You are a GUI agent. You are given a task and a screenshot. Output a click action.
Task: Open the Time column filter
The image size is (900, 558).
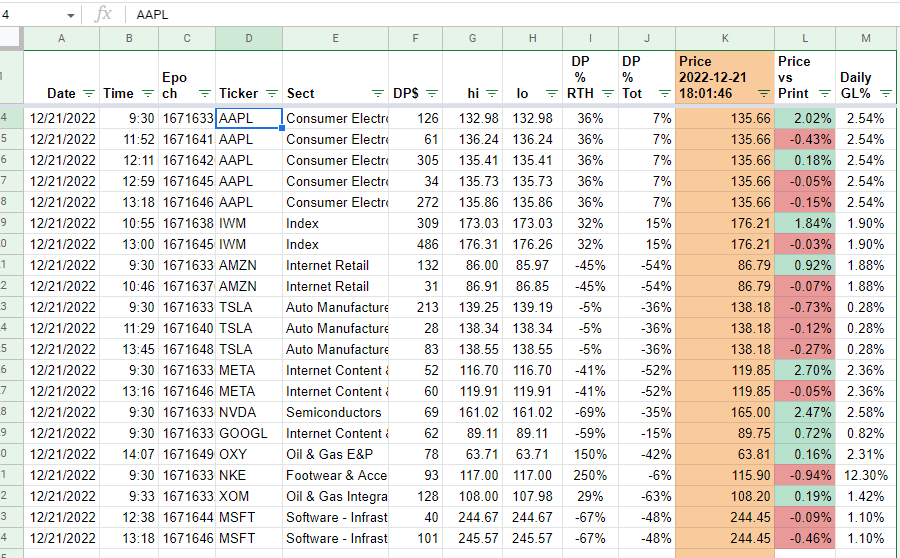point(148,94)
